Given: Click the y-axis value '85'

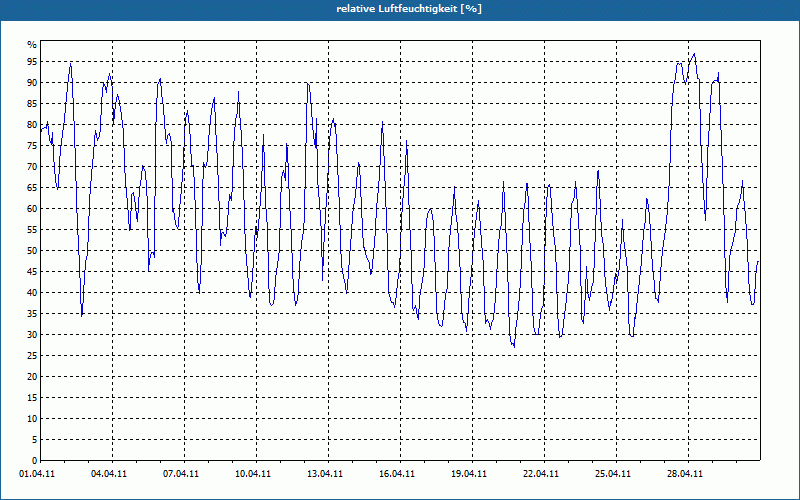Looking at the screenshot, I should point(32,104).
